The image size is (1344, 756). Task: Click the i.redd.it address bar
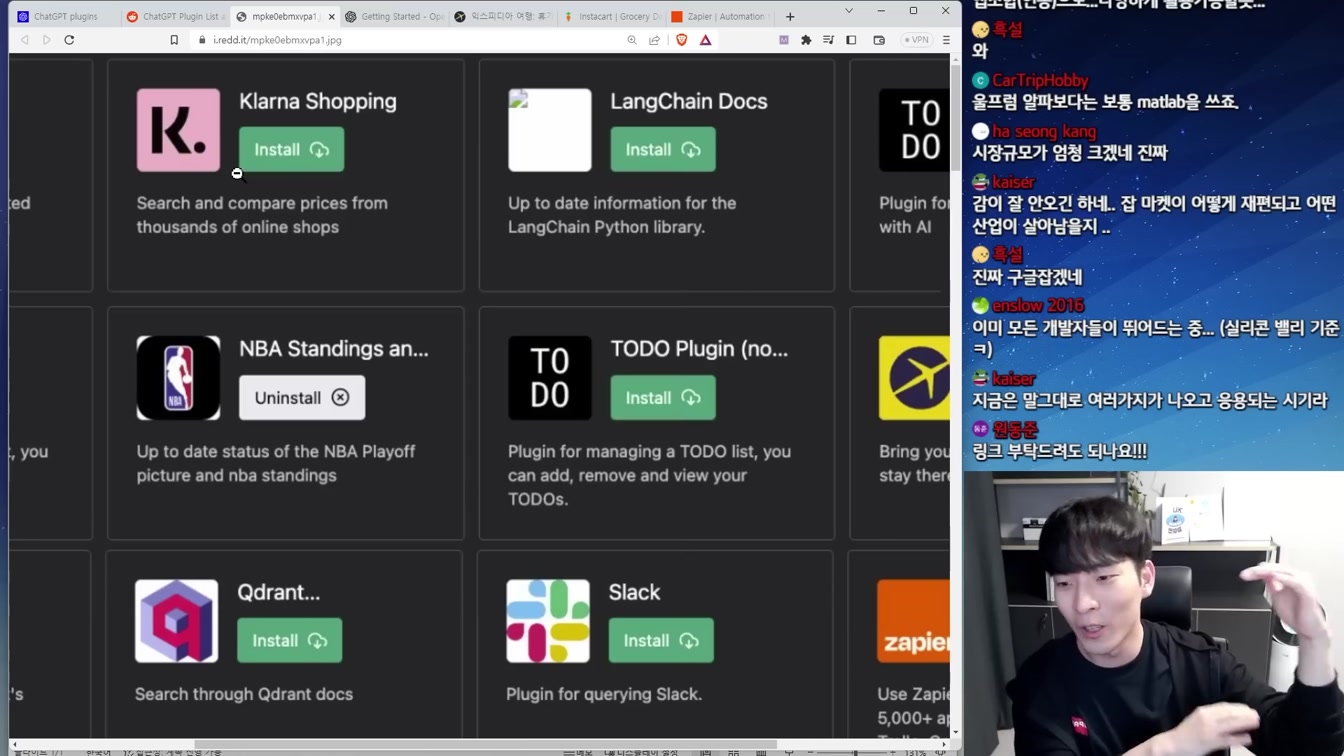coord(400,40)
